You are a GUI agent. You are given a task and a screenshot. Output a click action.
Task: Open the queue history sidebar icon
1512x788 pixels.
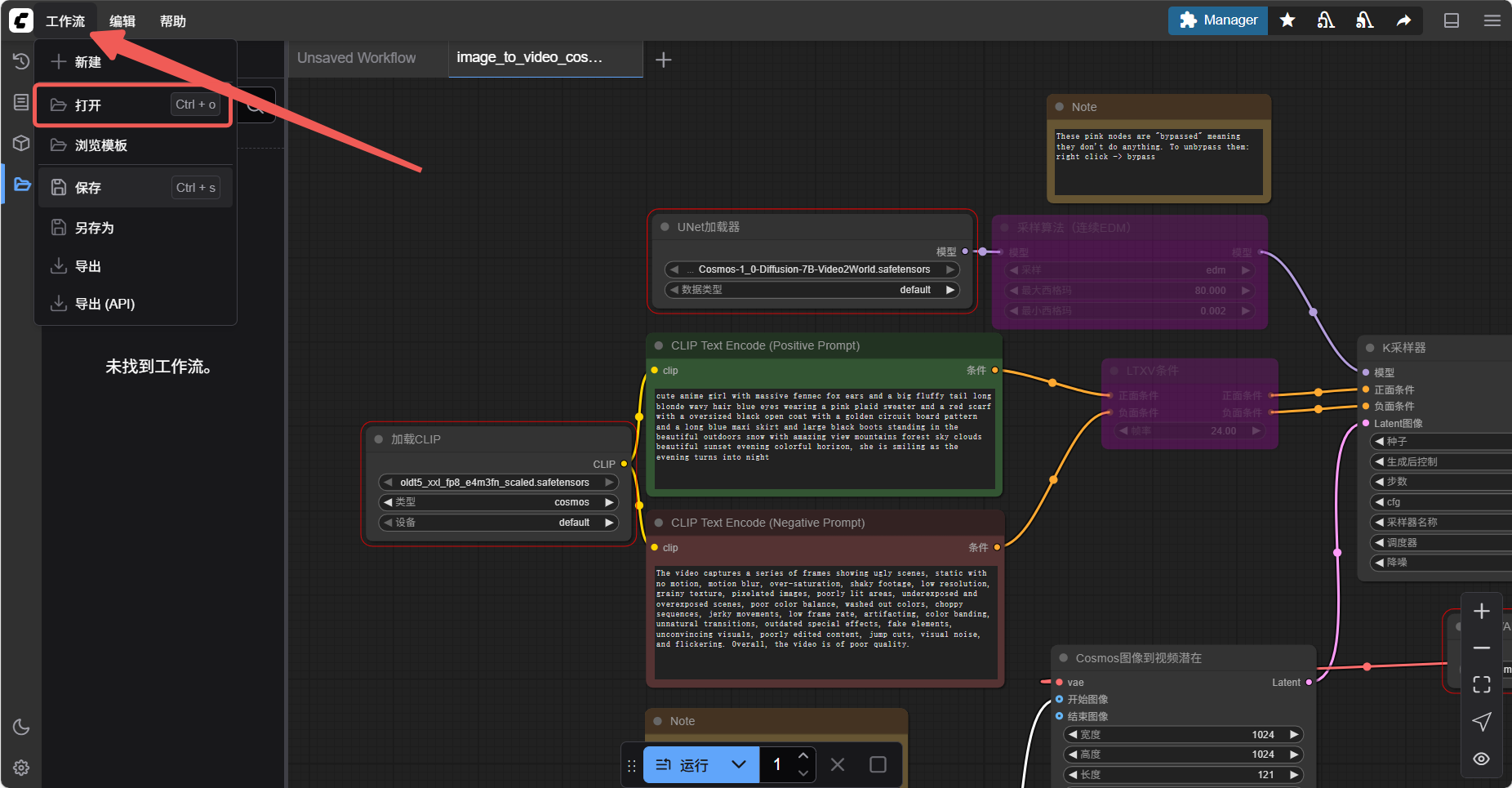coord(21,61)
